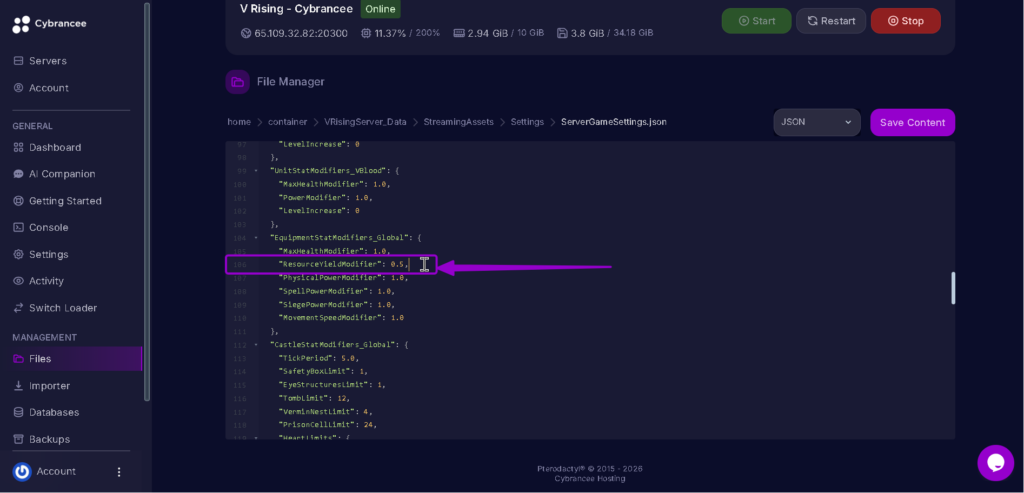Open the VRisingServer_Data breadcrumb folder
Image resolution: width=1024 pixels, height=493 pixels.
click(365, 122)
